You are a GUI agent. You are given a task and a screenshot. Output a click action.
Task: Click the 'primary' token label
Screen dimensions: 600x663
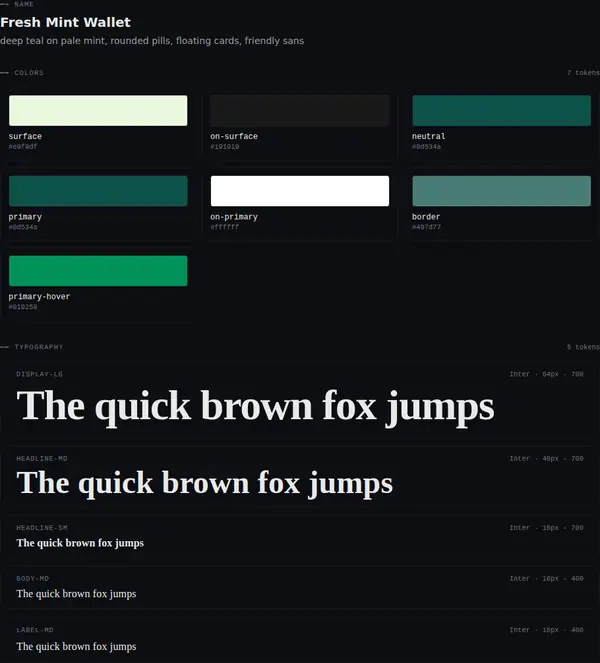pos(25,217)
